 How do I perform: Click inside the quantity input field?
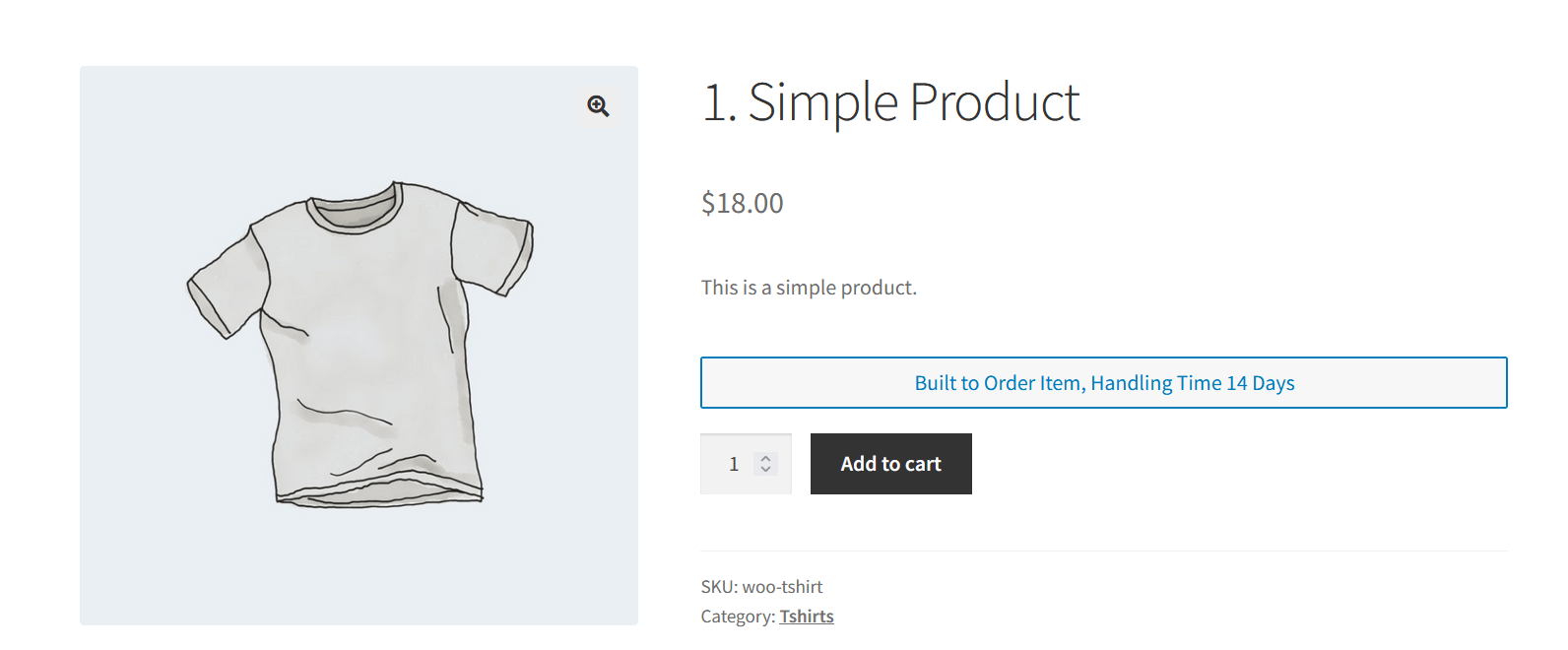tap(734, 463)
